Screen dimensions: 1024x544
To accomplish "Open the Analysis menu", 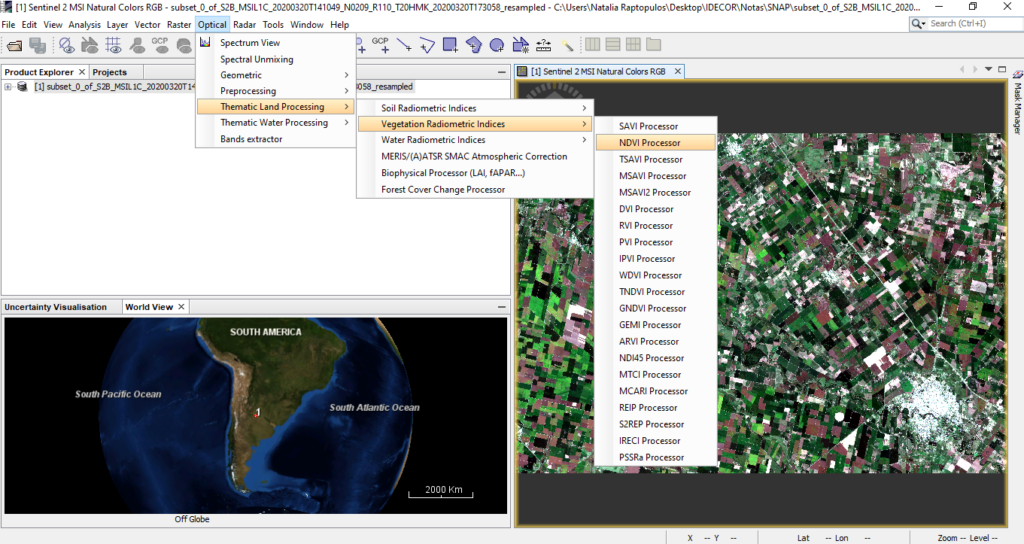I will click(x=84, y=25).
